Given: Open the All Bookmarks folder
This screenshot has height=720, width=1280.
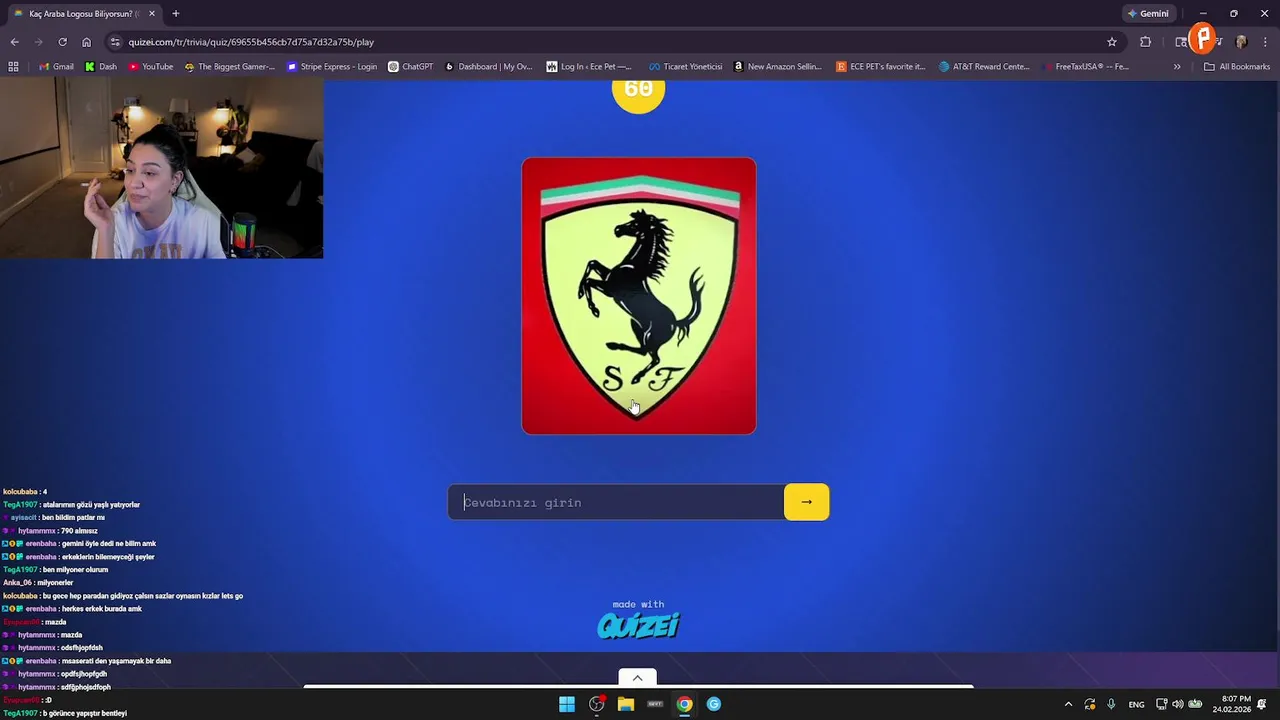Looking at the screenshot, I should [1237, 67].
